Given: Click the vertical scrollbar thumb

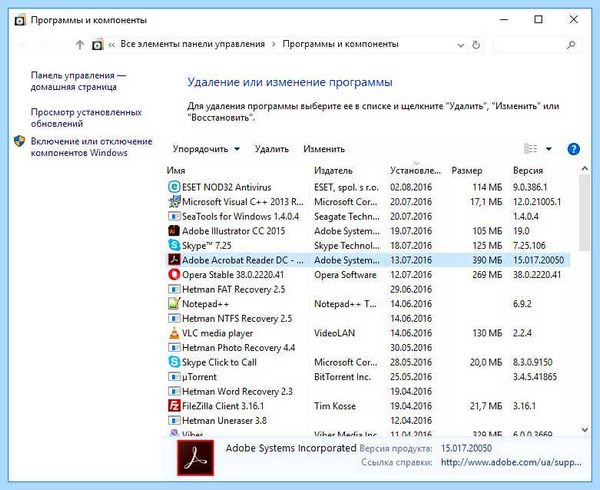Looking at the screenshot, I should [584, 213].
